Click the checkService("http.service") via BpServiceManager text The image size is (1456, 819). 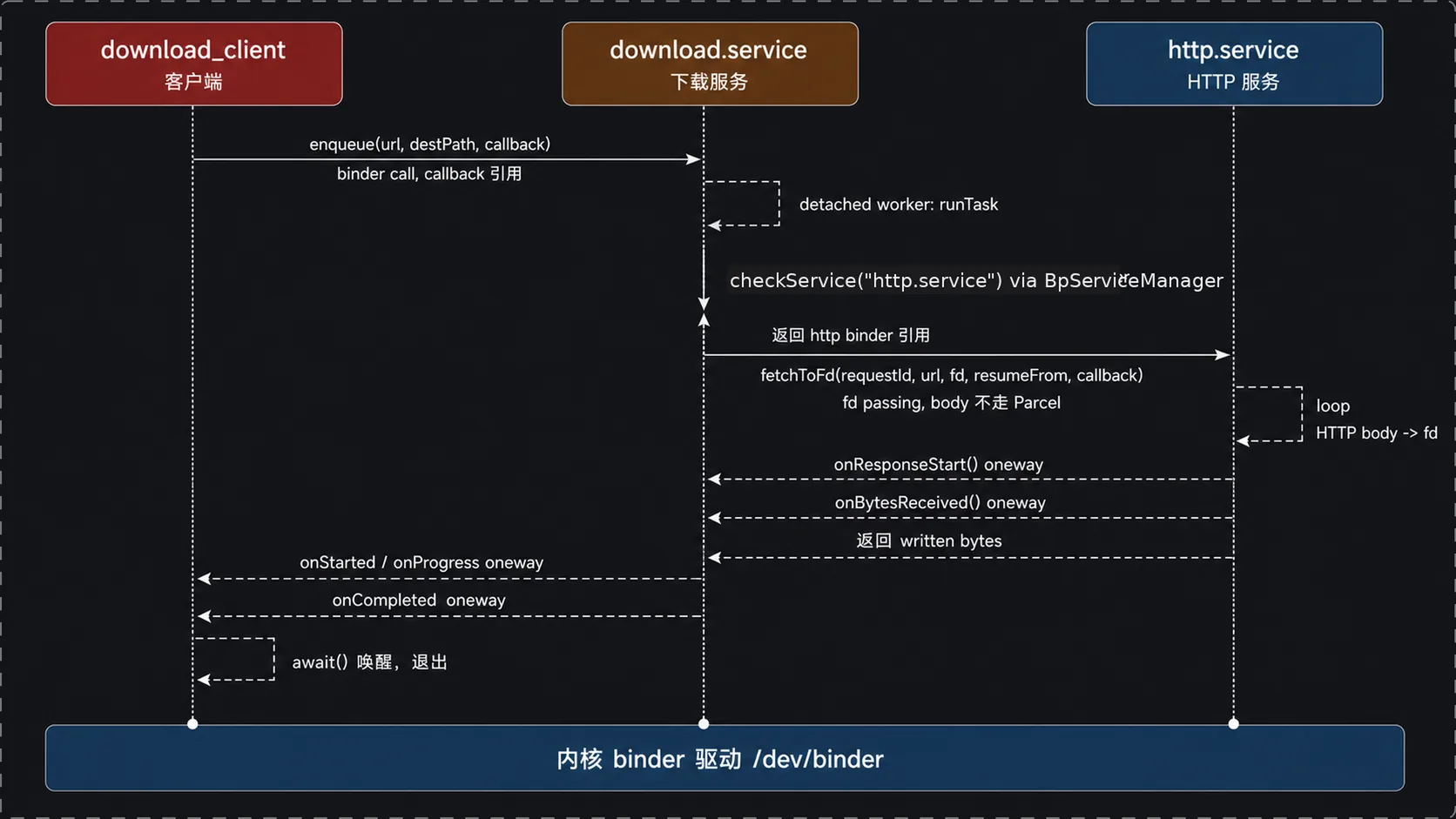point(976,280)
